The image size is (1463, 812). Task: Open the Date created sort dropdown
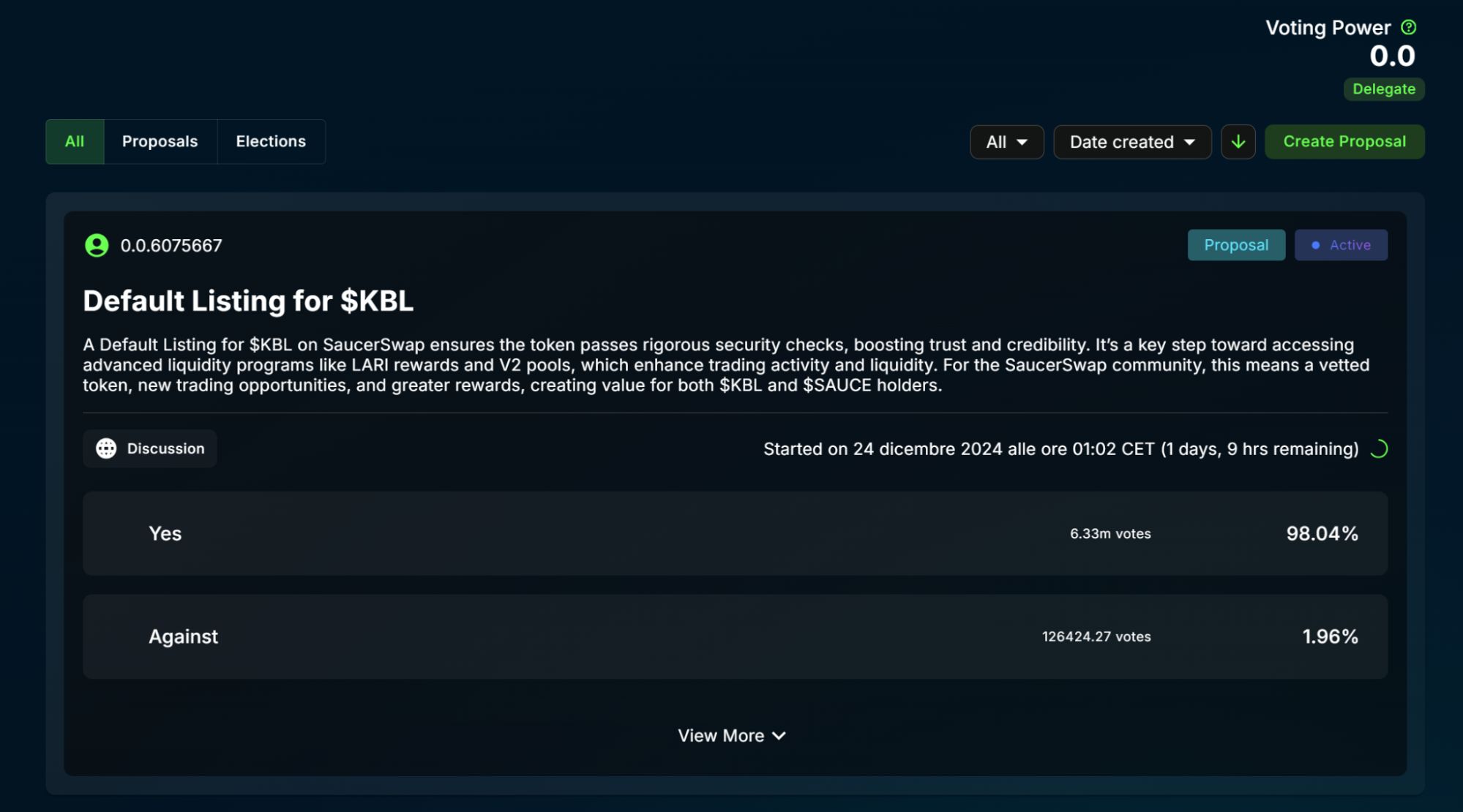coord(1131,142)
